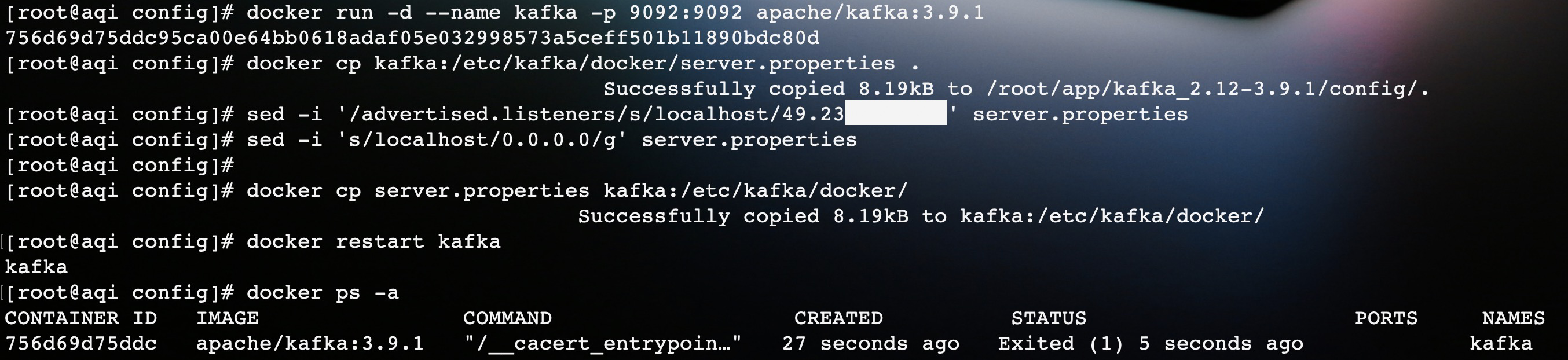This screenshot has width=1568, height=360.
Task: Select the long container hash output
Action: [412, 38]
